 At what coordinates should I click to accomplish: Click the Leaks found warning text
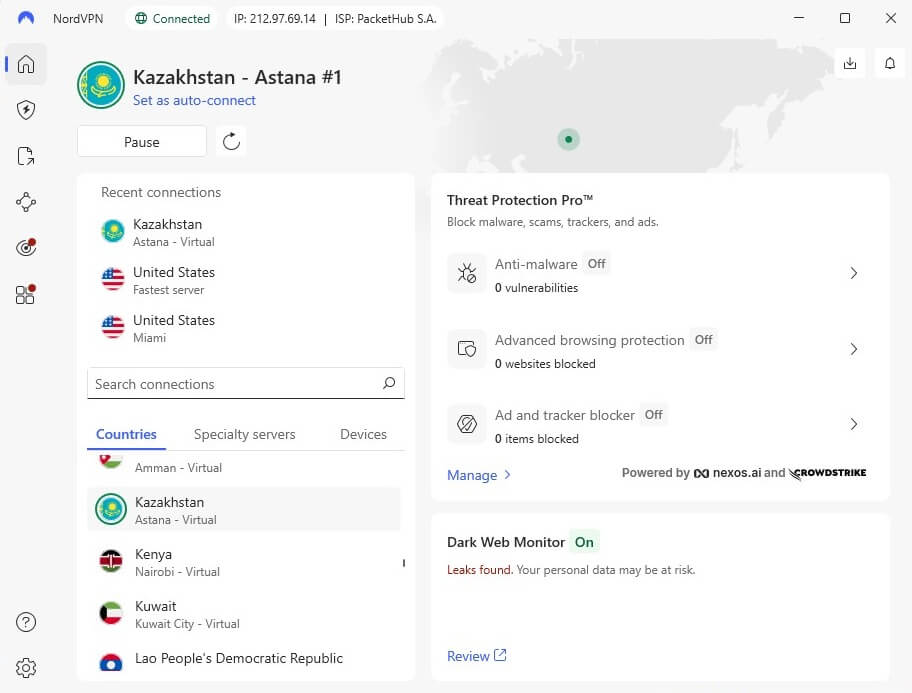click(480, 570)
